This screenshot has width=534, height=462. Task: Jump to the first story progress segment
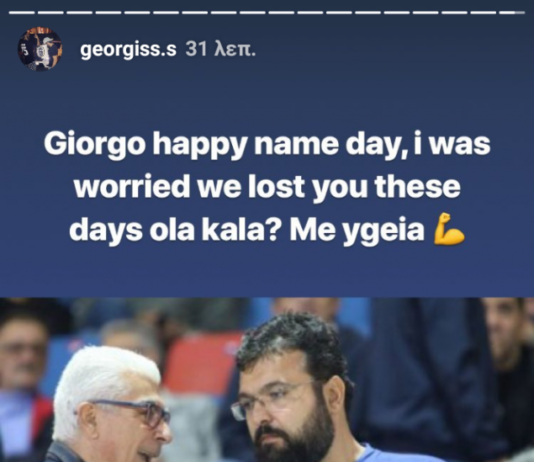point(21,13)
